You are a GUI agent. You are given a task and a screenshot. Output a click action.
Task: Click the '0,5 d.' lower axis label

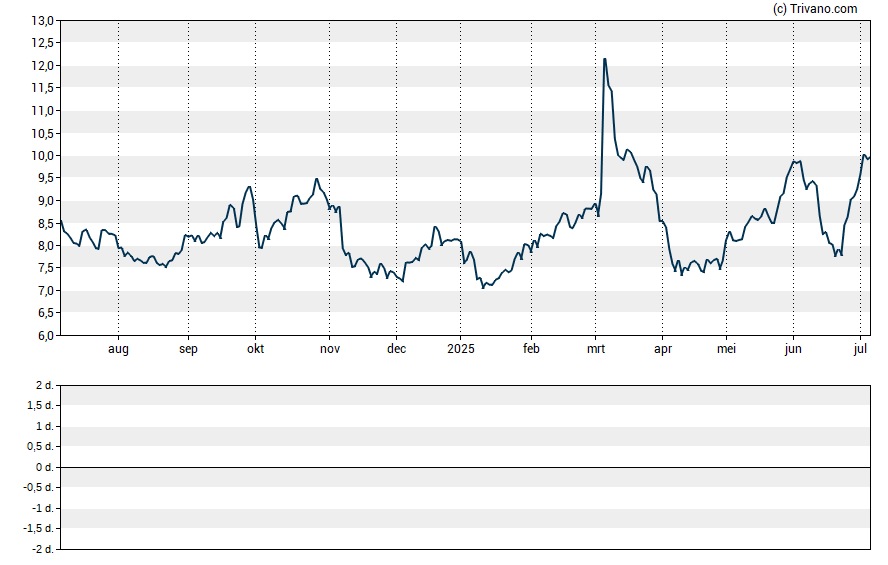[x=41, y=447]
